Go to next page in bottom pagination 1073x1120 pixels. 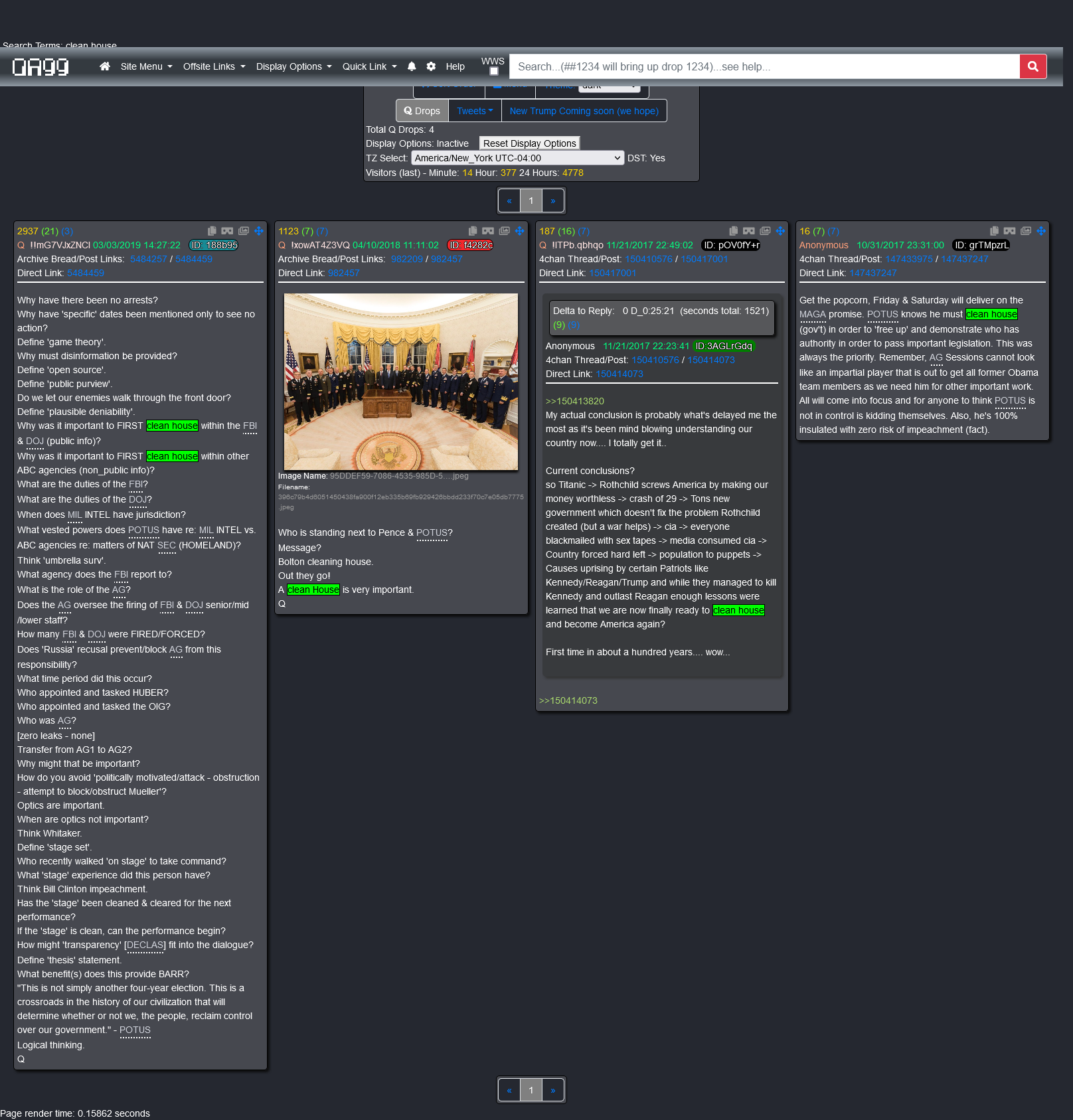553,1090
